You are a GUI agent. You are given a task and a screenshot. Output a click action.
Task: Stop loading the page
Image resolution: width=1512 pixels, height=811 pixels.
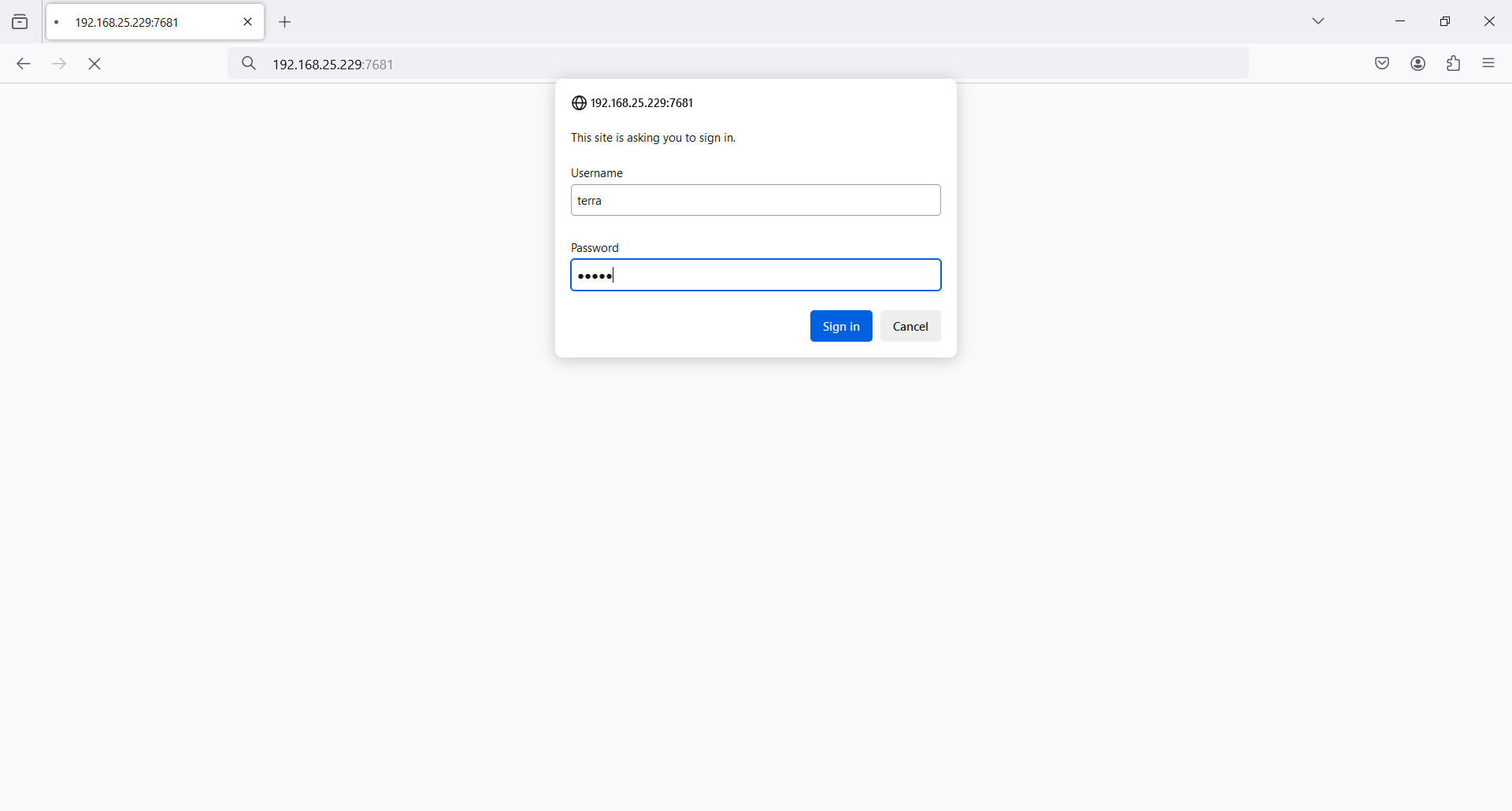tap(95, 64)
